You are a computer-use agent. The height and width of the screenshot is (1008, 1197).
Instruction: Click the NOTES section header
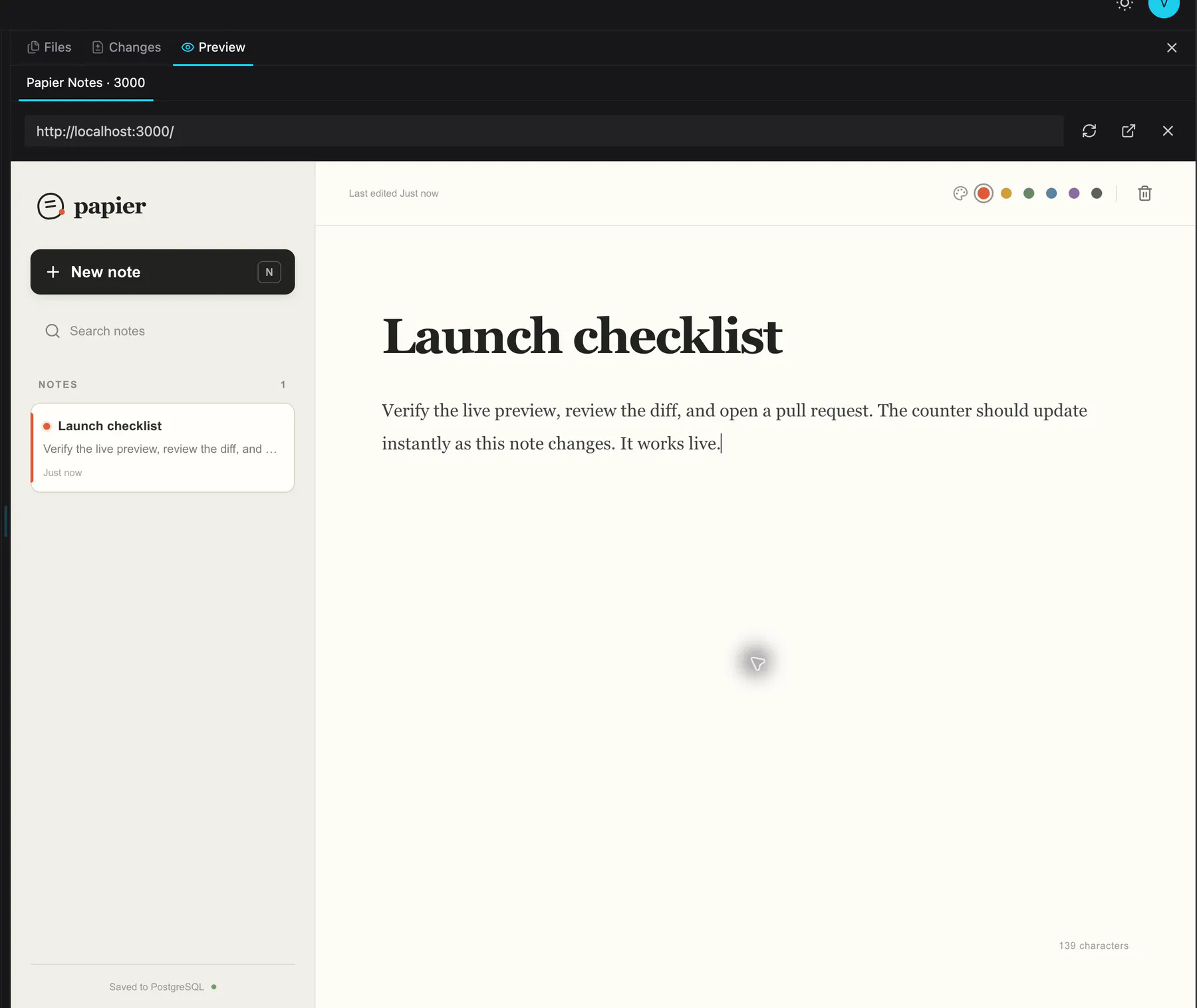pyautogui.click(x=58, y=384)
